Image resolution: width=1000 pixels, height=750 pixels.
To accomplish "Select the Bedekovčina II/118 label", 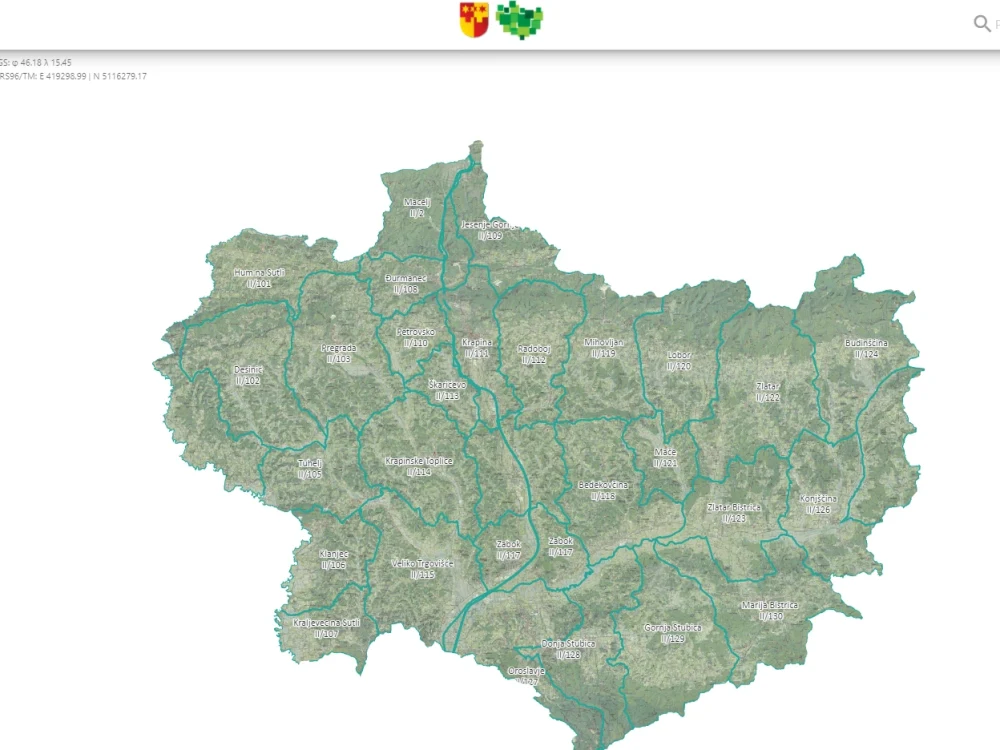I will point(603,490).
